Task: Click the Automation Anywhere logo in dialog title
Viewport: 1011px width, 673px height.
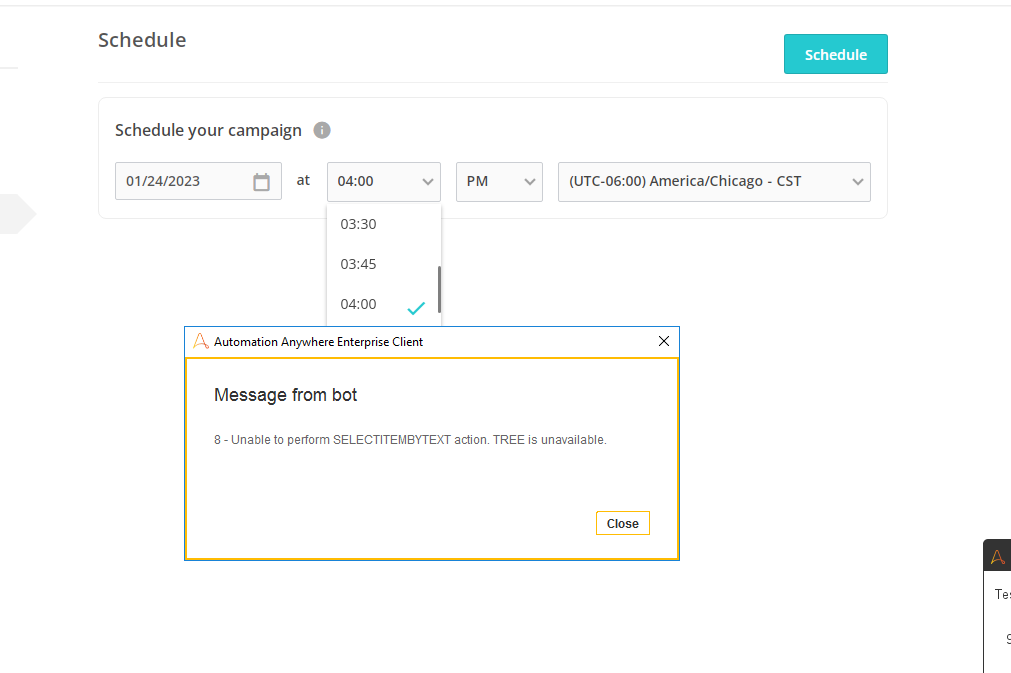Action: pyautogui.click(x=201, y=341)
